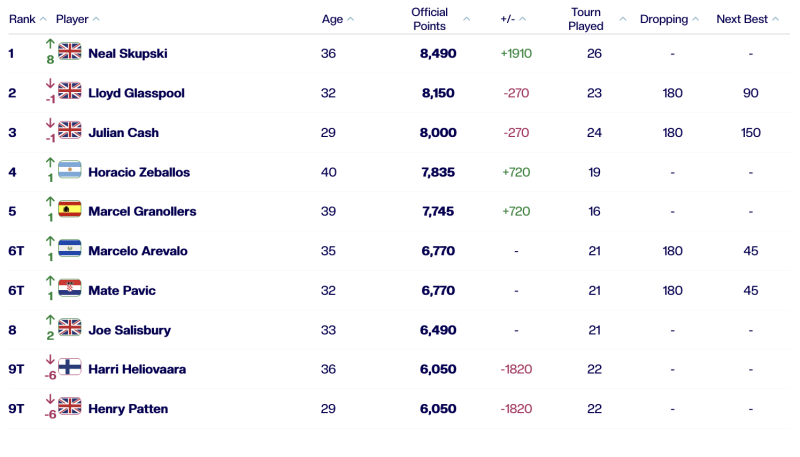Sort by Official Points header caret
This screenshot has width=800, height=457.
[x=457, y=19]
